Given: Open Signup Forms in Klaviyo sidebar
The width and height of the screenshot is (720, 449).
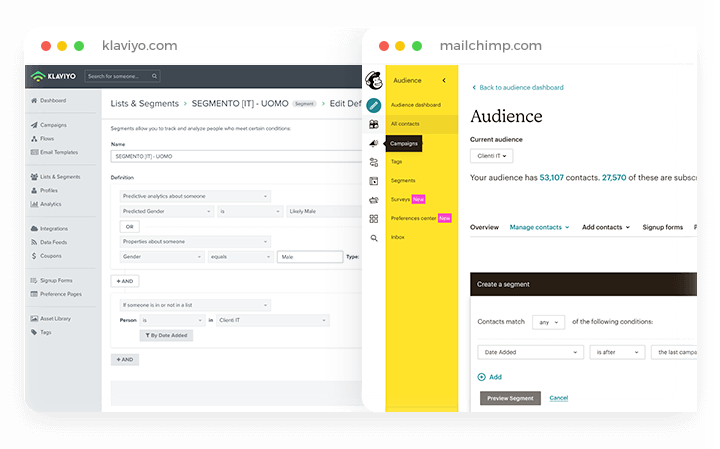Looking at the screenshot, I should pos(51,281).
